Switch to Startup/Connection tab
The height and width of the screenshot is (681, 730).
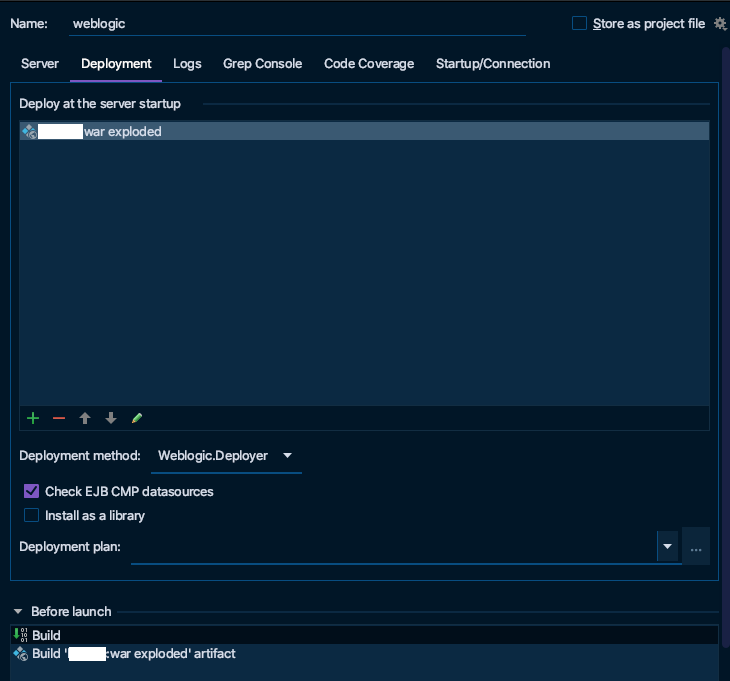(493, 64)
